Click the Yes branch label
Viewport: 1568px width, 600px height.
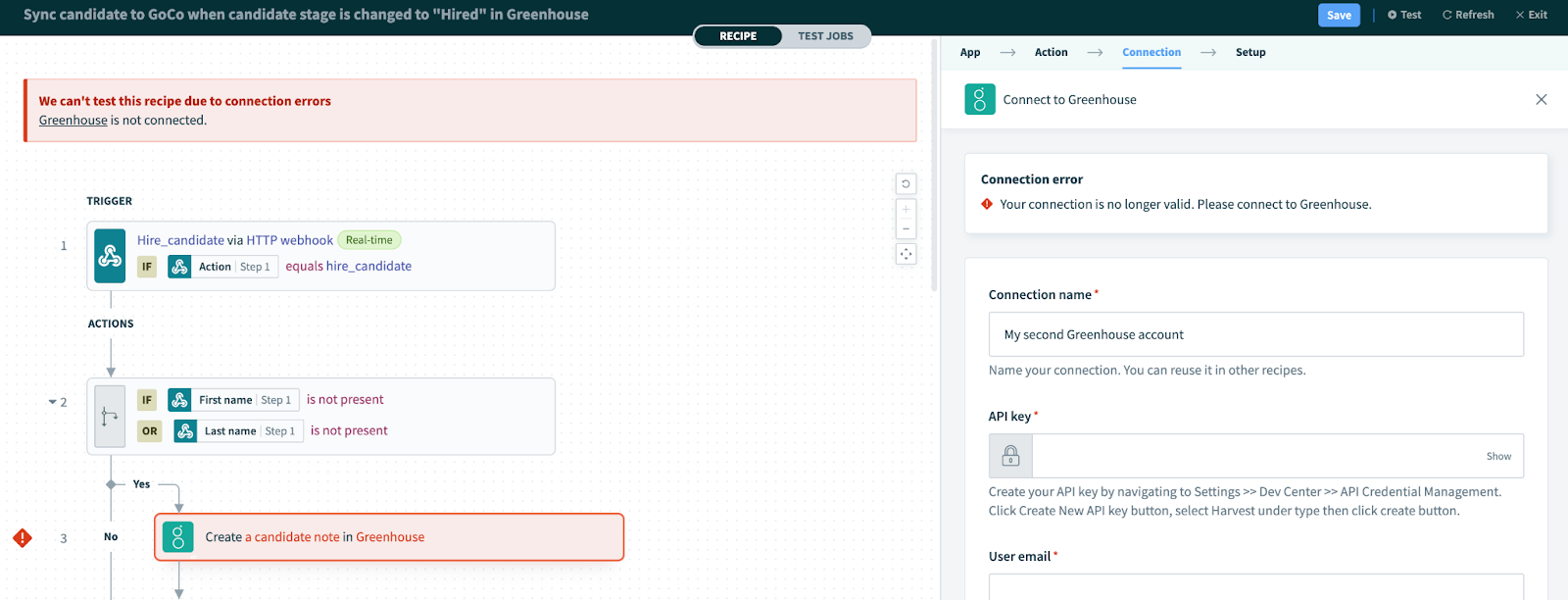(x=141, y=484)
